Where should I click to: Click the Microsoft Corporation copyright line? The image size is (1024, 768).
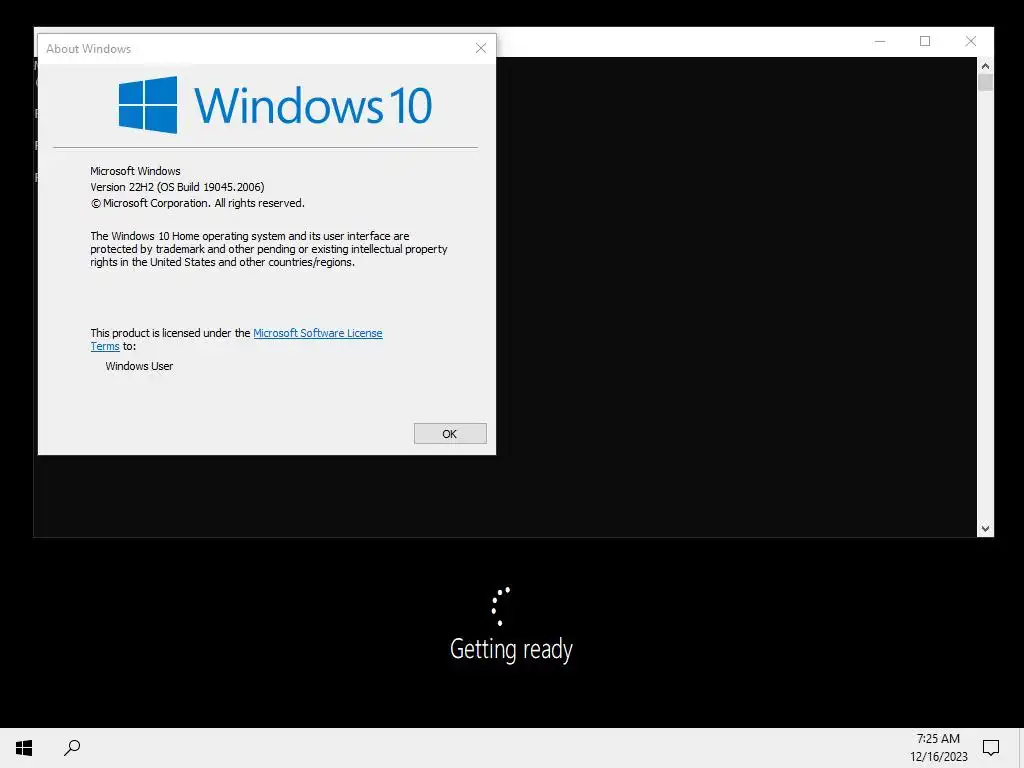pyautogui.click(x=197, y=204)
